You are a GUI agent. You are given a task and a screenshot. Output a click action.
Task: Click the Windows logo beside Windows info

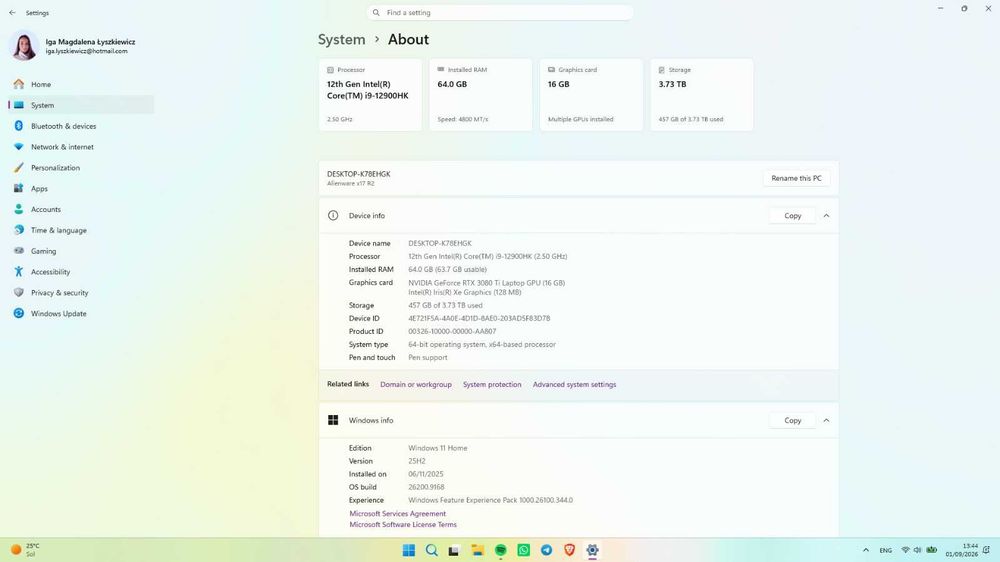tap(333, 420)
